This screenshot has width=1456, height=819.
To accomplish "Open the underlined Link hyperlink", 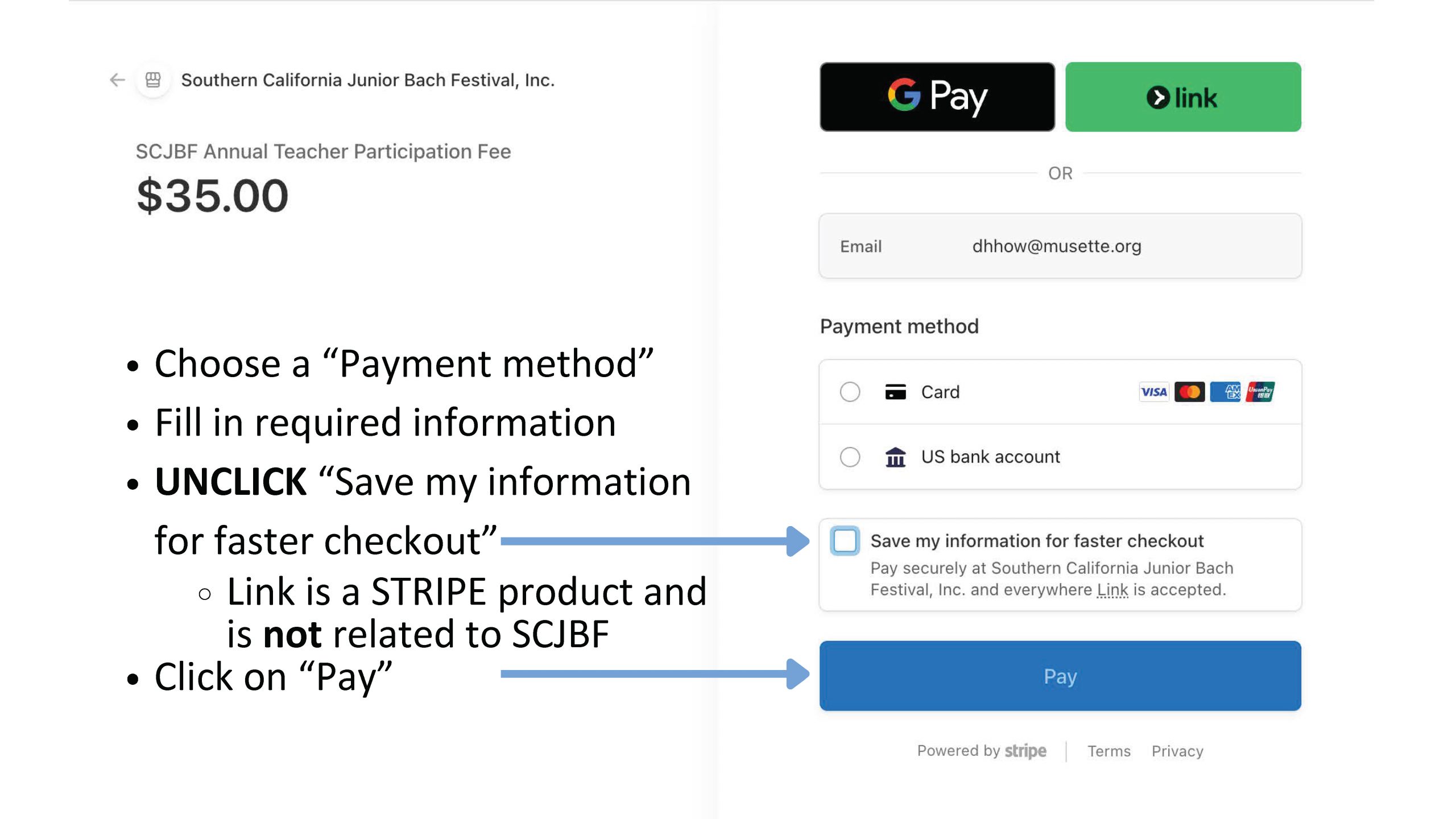I will [x=1112, y=590].
